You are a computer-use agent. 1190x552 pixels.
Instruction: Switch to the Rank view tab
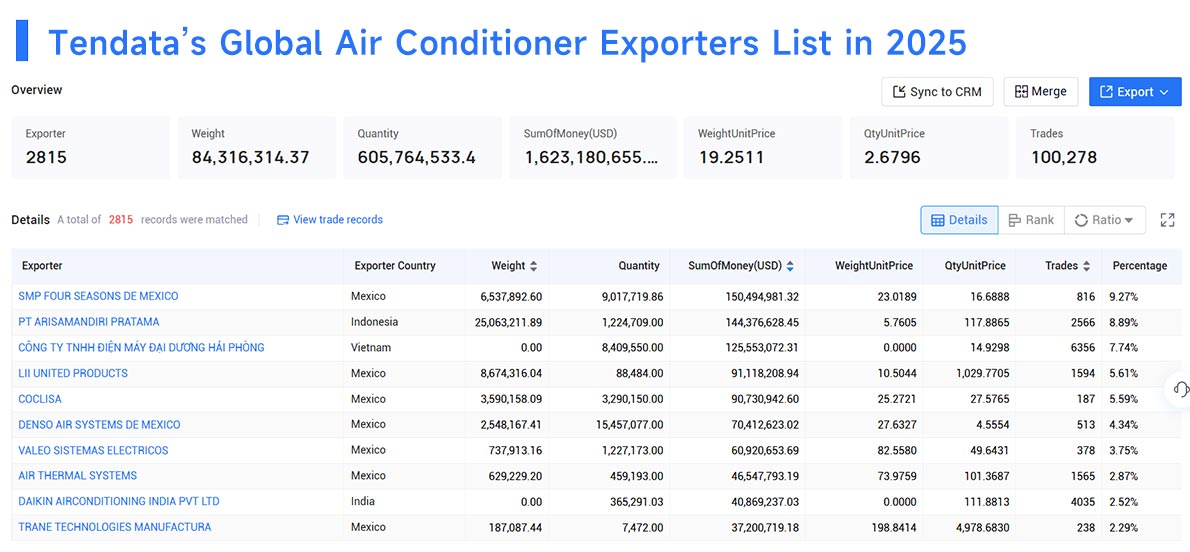[x=1031, y=220]
